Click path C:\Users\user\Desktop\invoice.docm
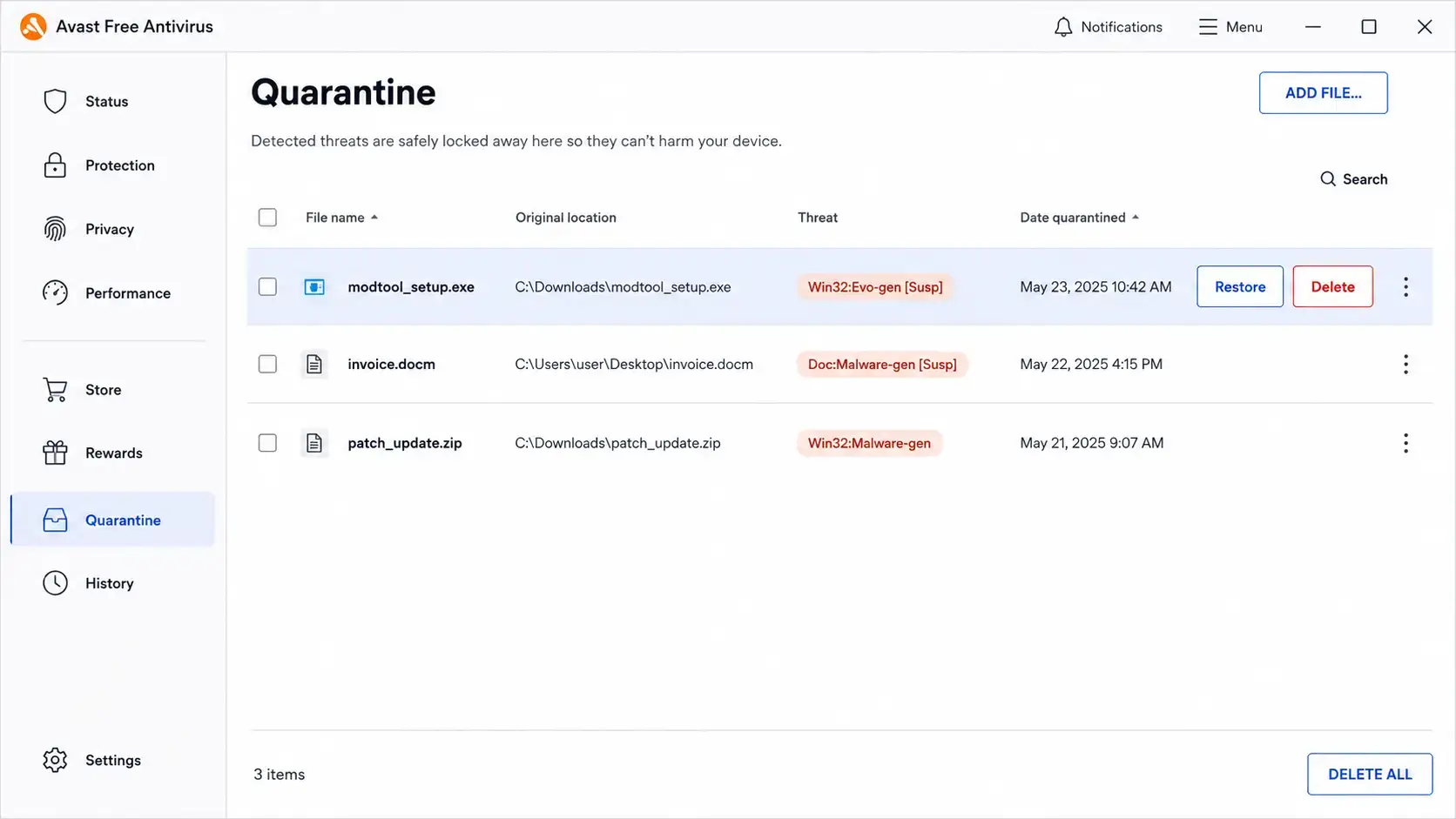The width and height of the screenshot is (1456, 819). coord(634,364)
